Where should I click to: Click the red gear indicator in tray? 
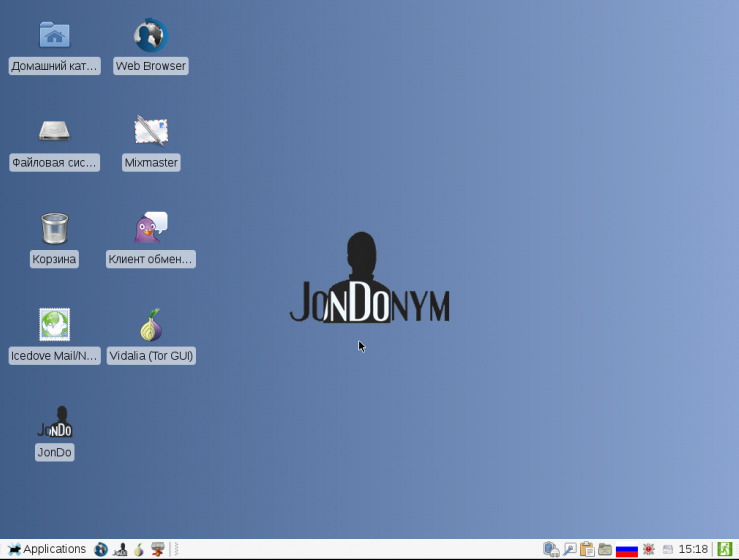pos(649,549)
